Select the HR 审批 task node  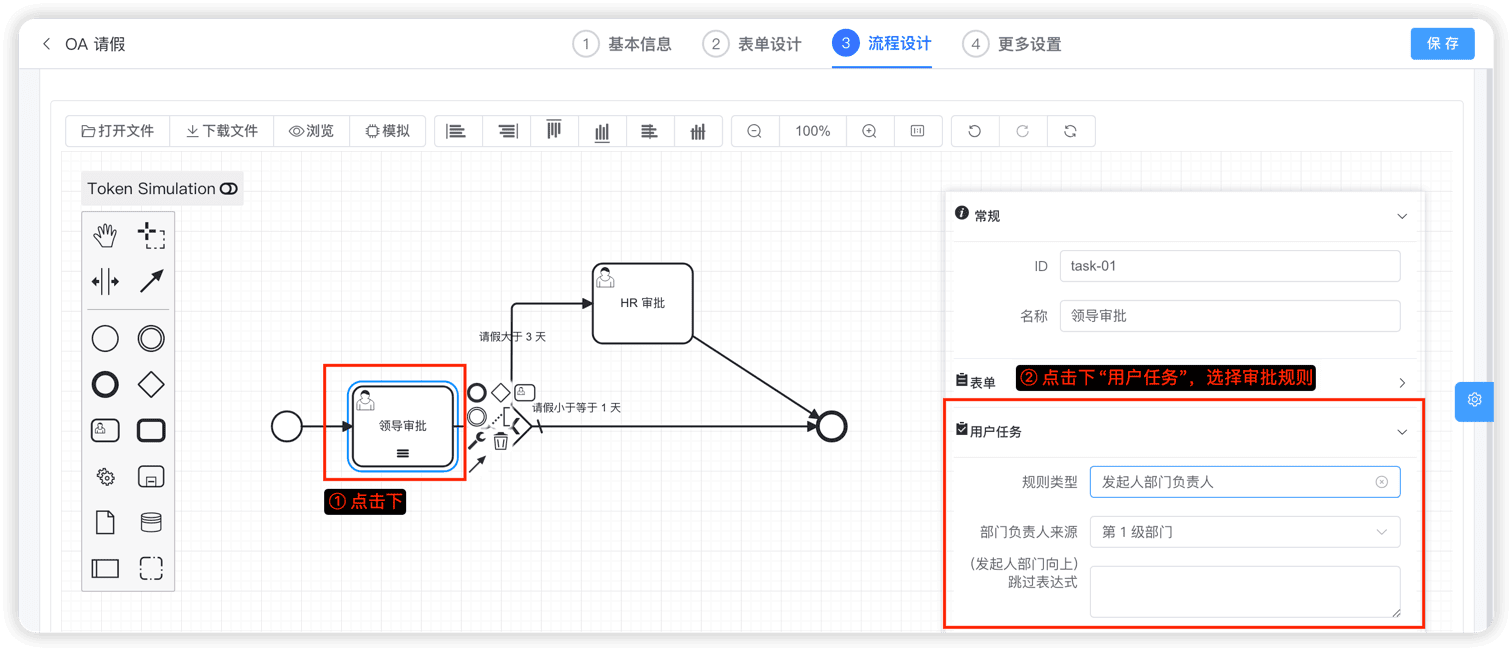click(643, 302)
